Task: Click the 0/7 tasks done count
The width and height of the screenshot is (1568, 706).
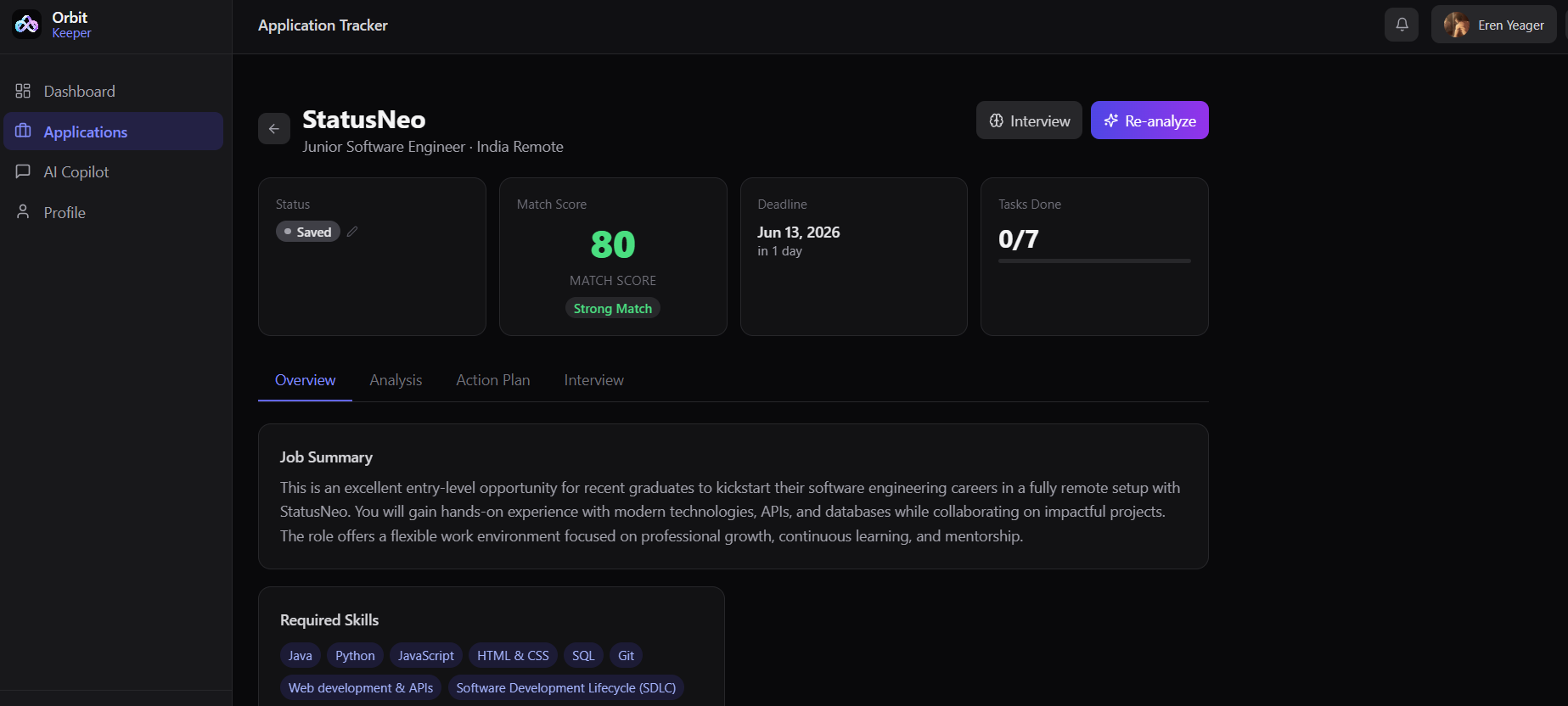Action: click(1019, 239)
